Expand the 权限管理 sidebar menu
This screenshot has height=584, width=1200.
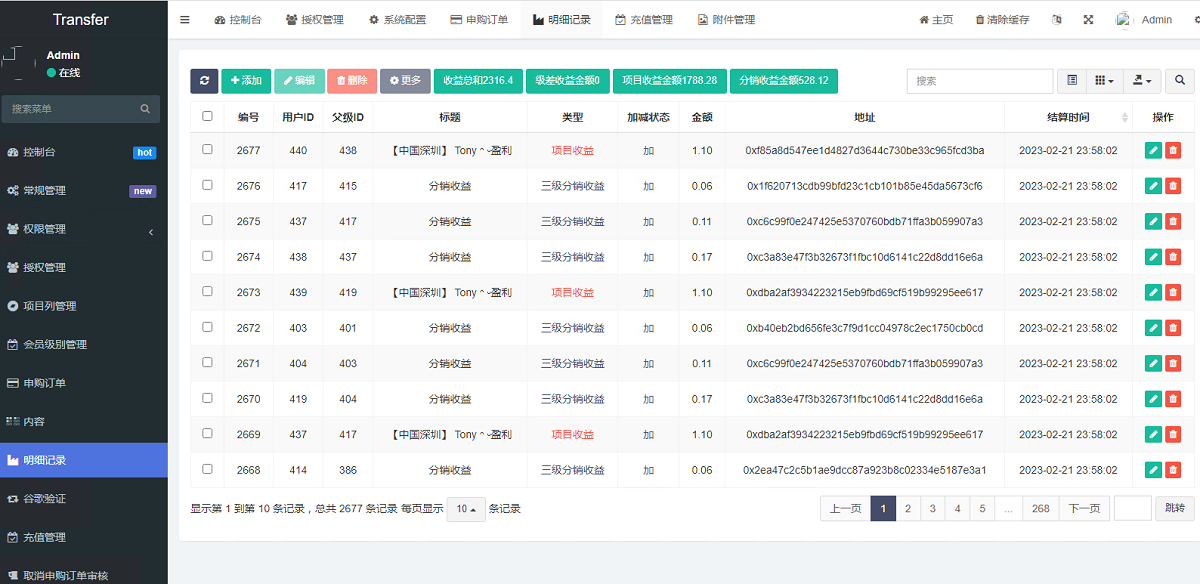coord(84,229)
